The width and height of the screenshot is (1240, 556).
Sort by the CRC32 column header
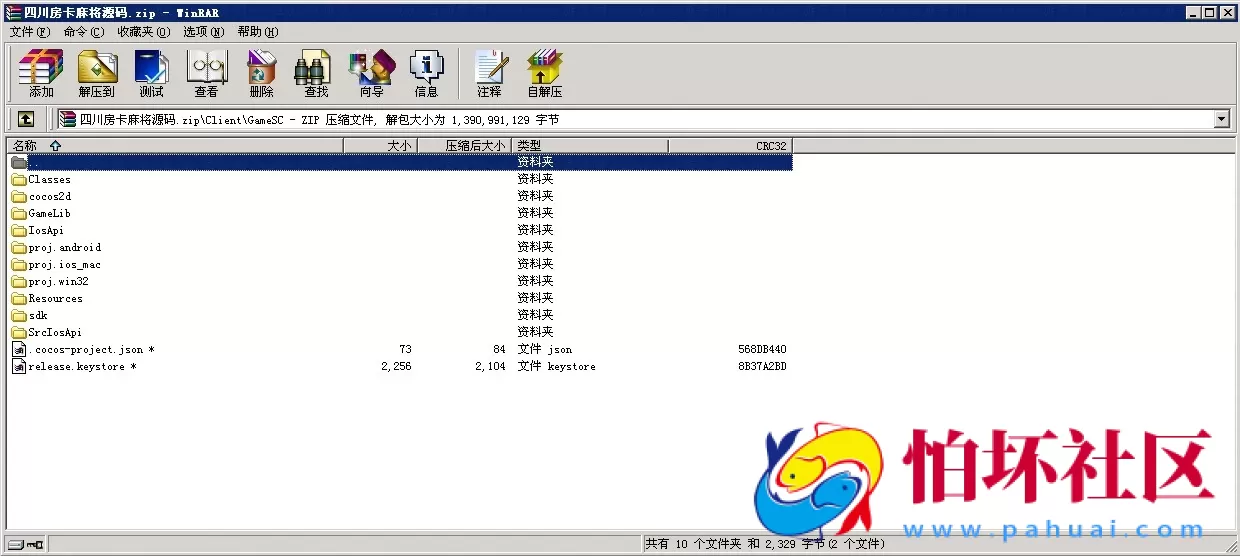(730, 145)
